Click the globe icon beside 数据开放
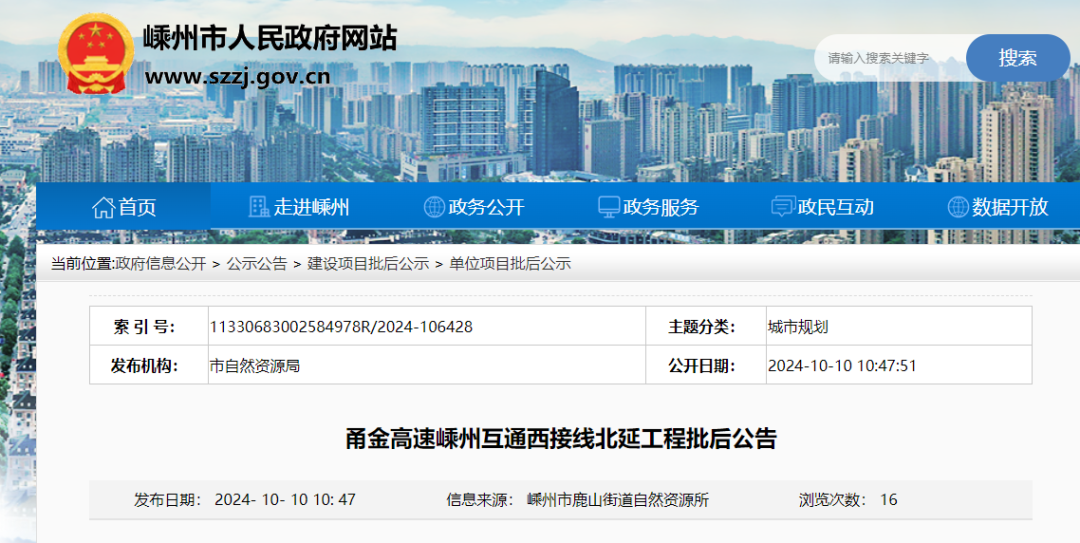 [958, 207]
